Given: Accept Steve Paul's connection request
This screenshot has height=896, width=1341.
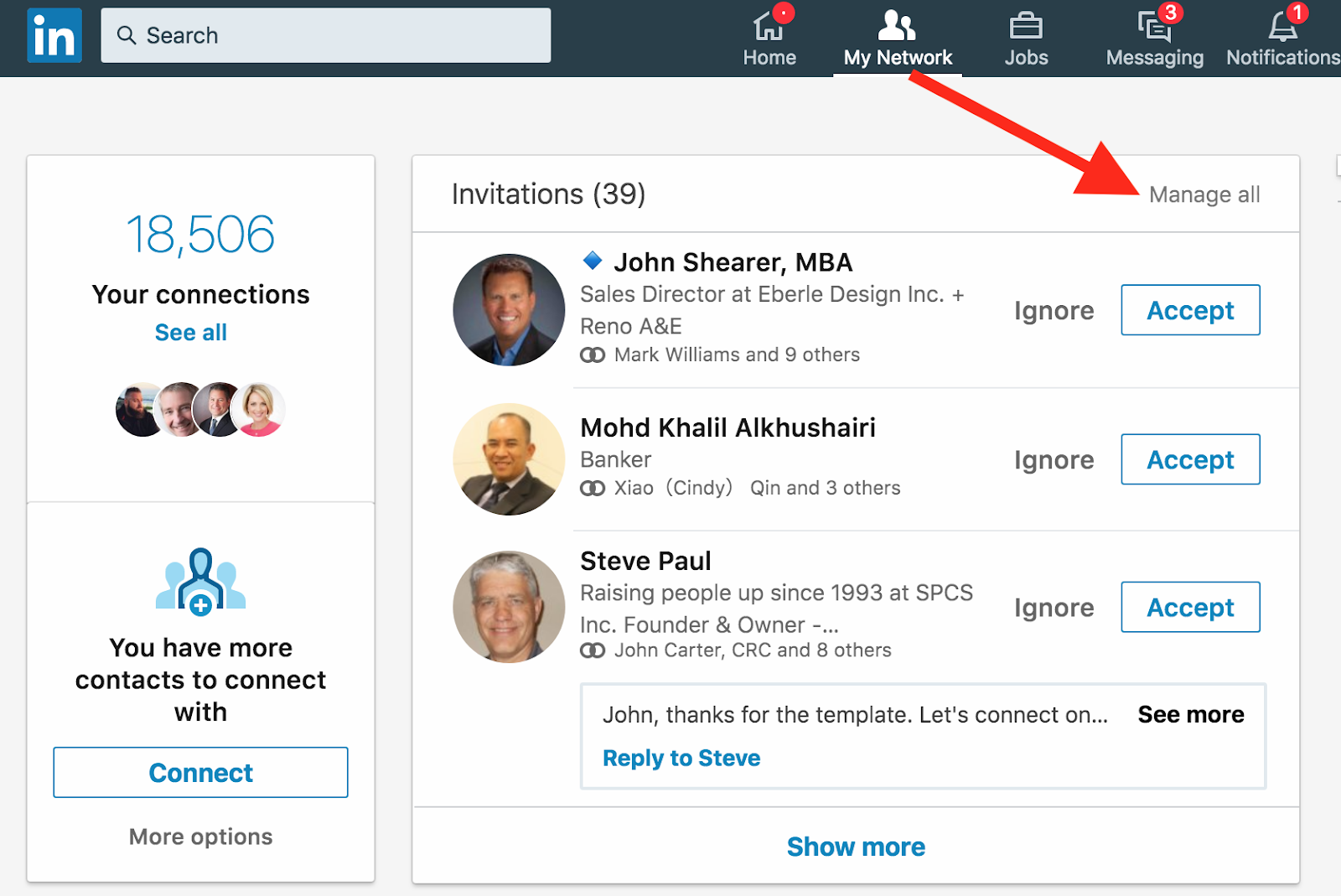Looking at the screenshot, I should tap(1189, 607).
